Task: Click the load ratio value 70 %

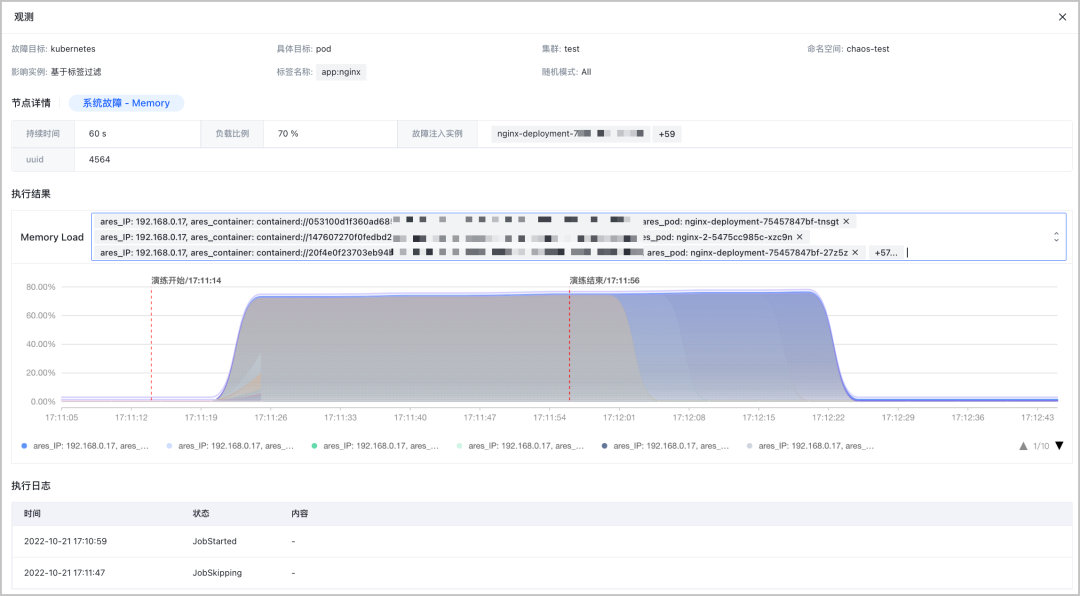Action: [288, 134]
